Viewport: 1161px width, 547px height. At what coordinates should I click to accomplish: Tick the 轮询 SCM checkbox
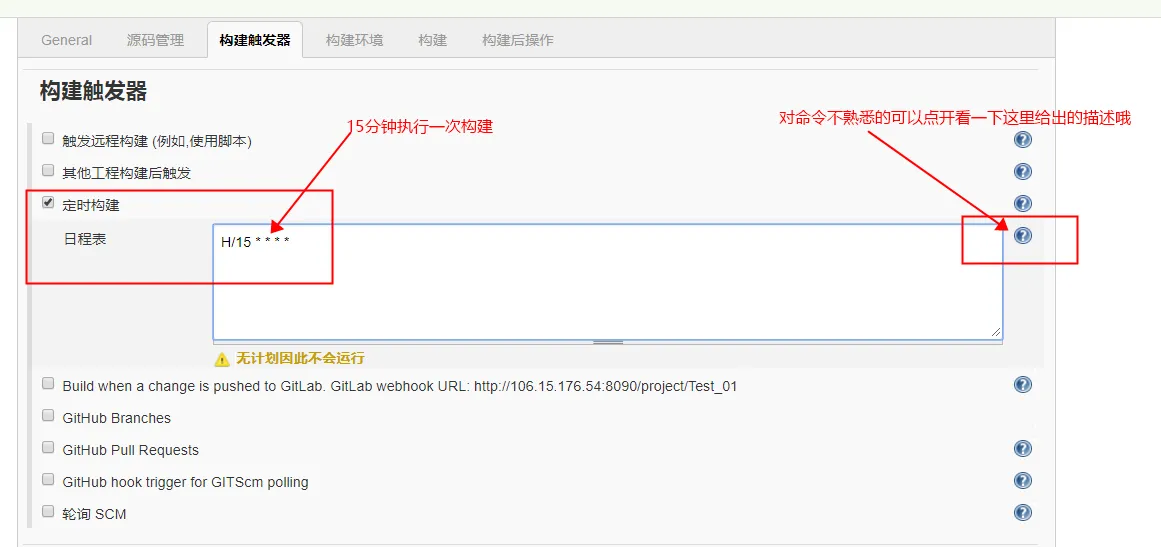pyautogui.click(x=48, y=511)
